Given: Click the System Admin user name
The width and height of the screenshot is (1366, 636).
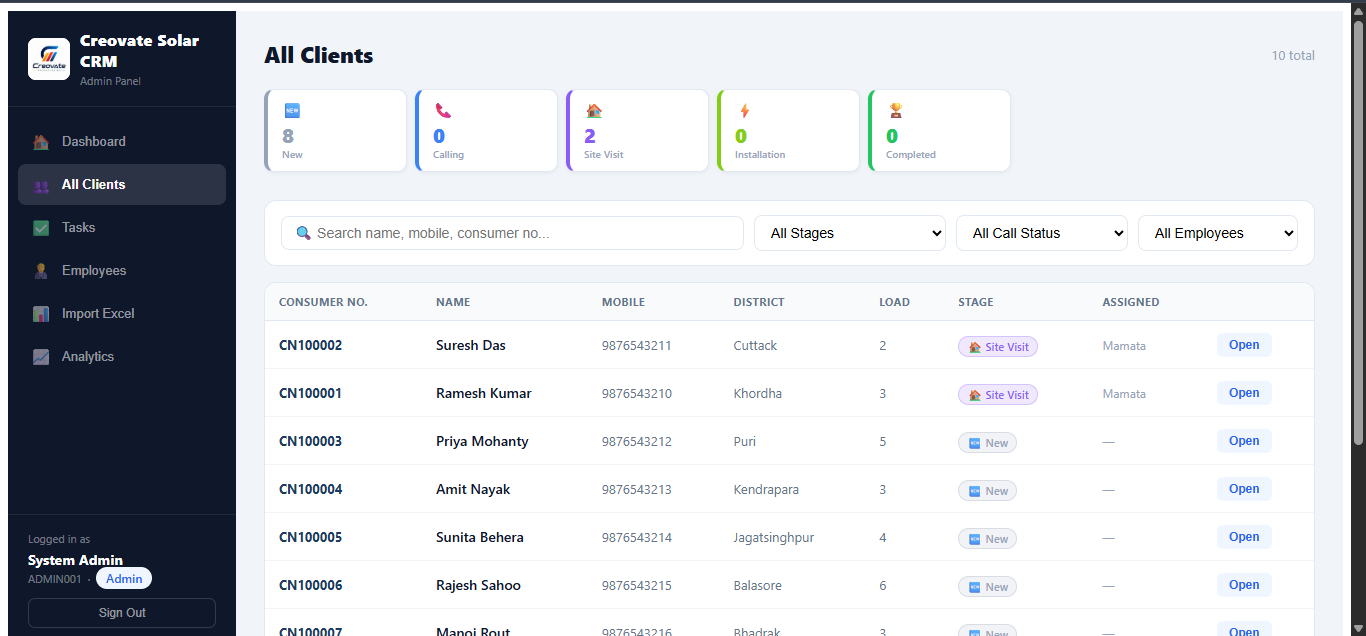Looking at the screenshot, I should coord(75,560).
